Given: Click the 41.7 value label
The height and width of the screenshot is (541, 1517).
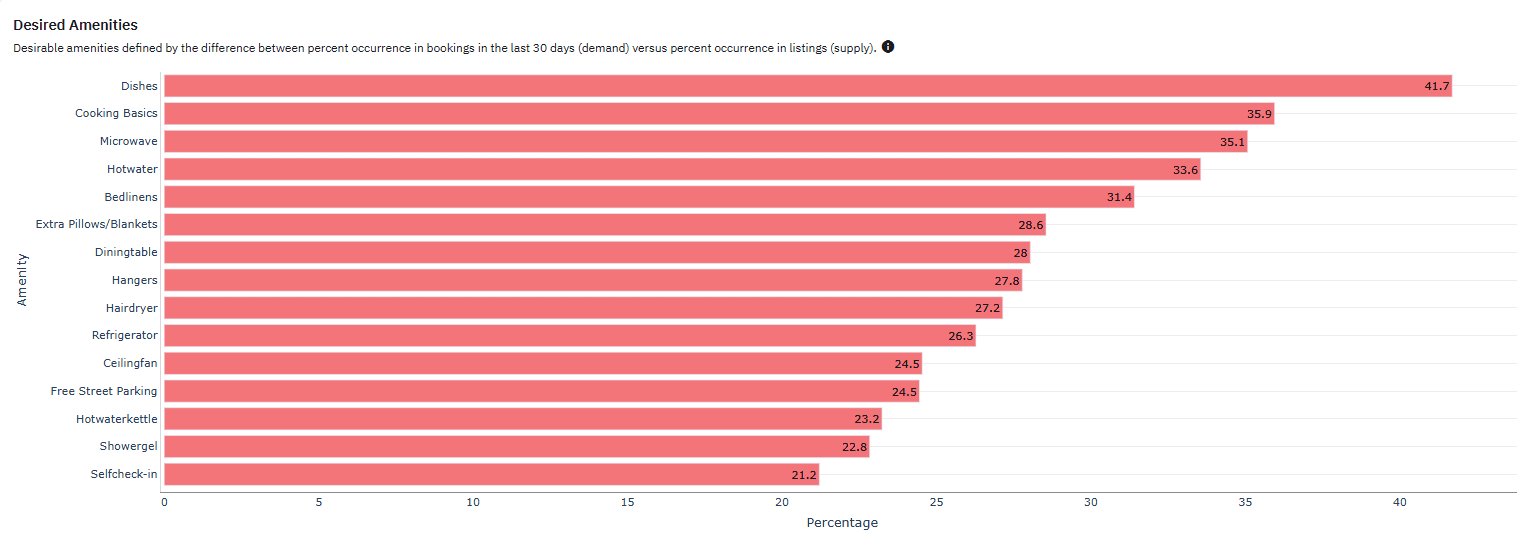Looking at the screenshot, I should 1437,87.
